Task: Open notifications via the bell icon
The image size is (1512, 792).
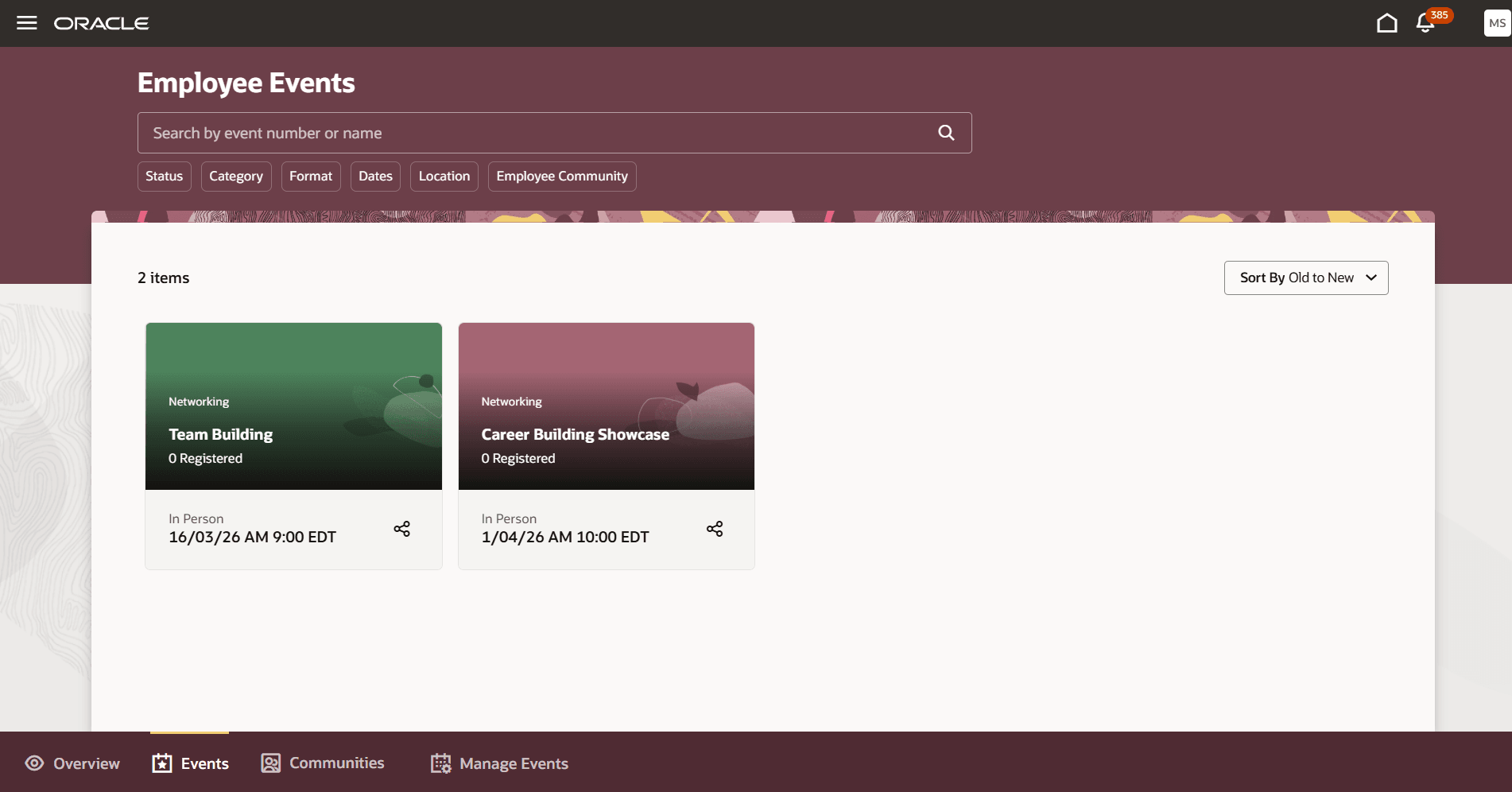Action: coord(1424,24)
